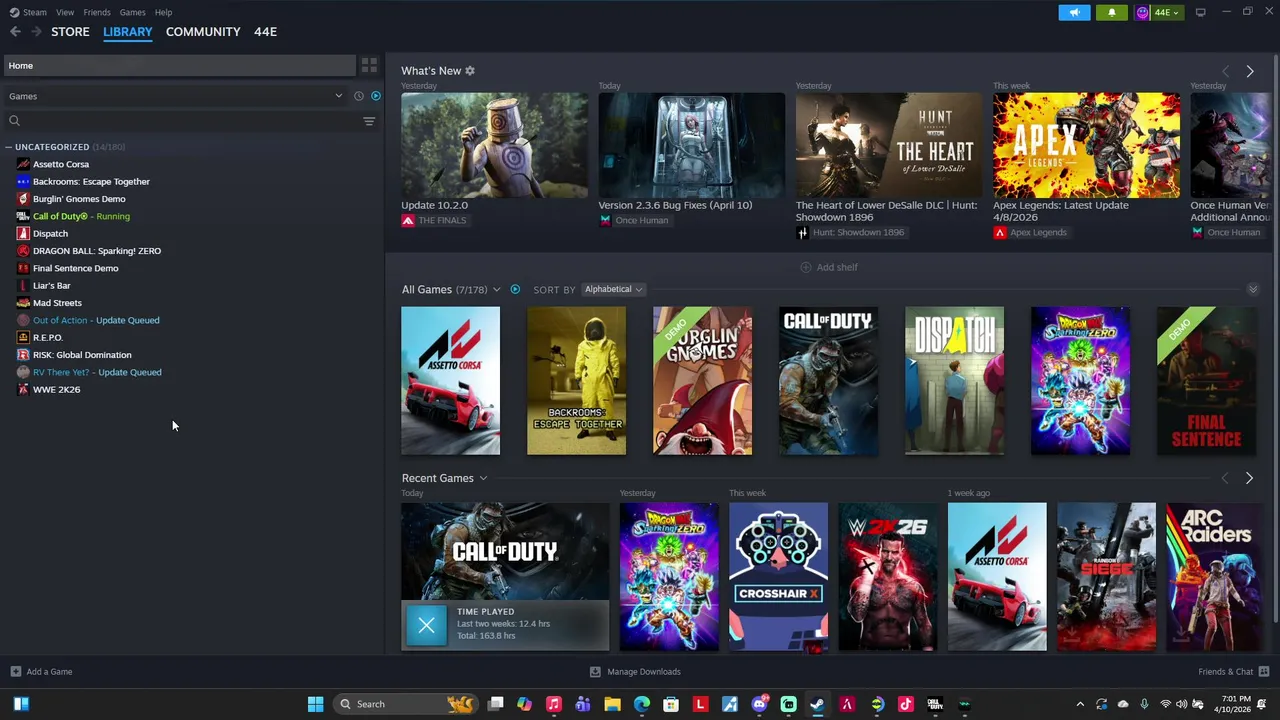Switch to the COMMUNITY tab
1280x720 pixels.
pos(203,32)
